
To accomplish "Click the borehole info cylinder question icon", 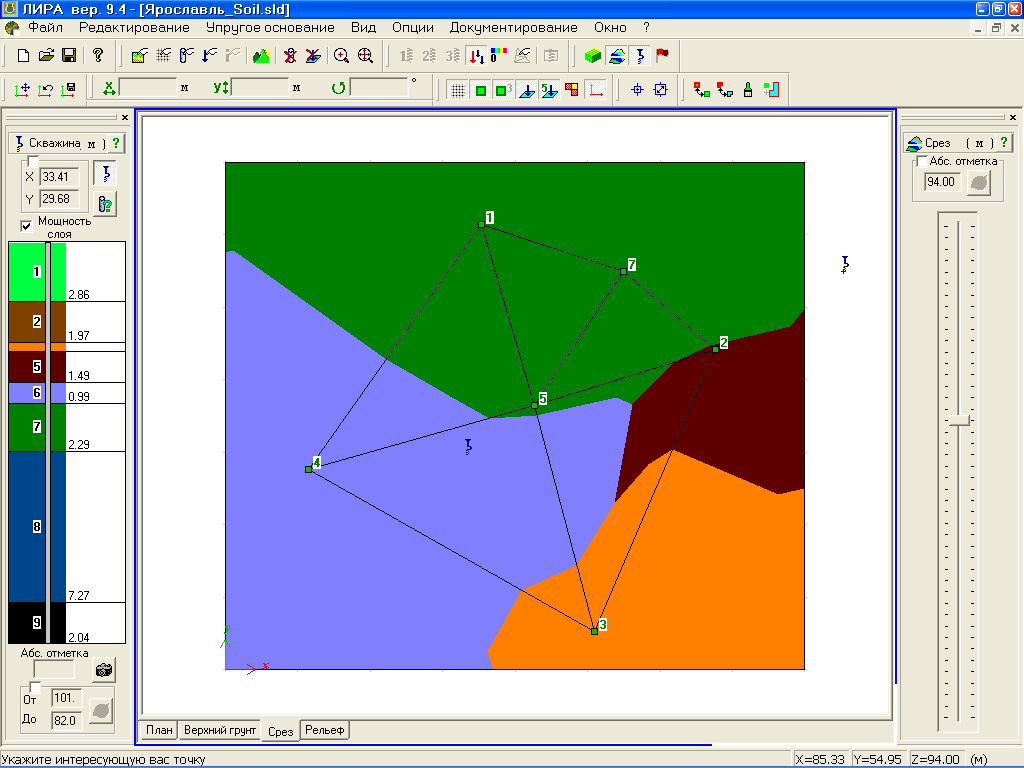I will coord(104,204).
